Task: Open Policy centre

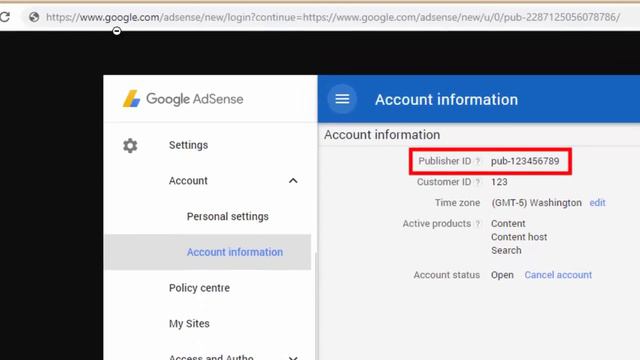Action: point(199,288)
